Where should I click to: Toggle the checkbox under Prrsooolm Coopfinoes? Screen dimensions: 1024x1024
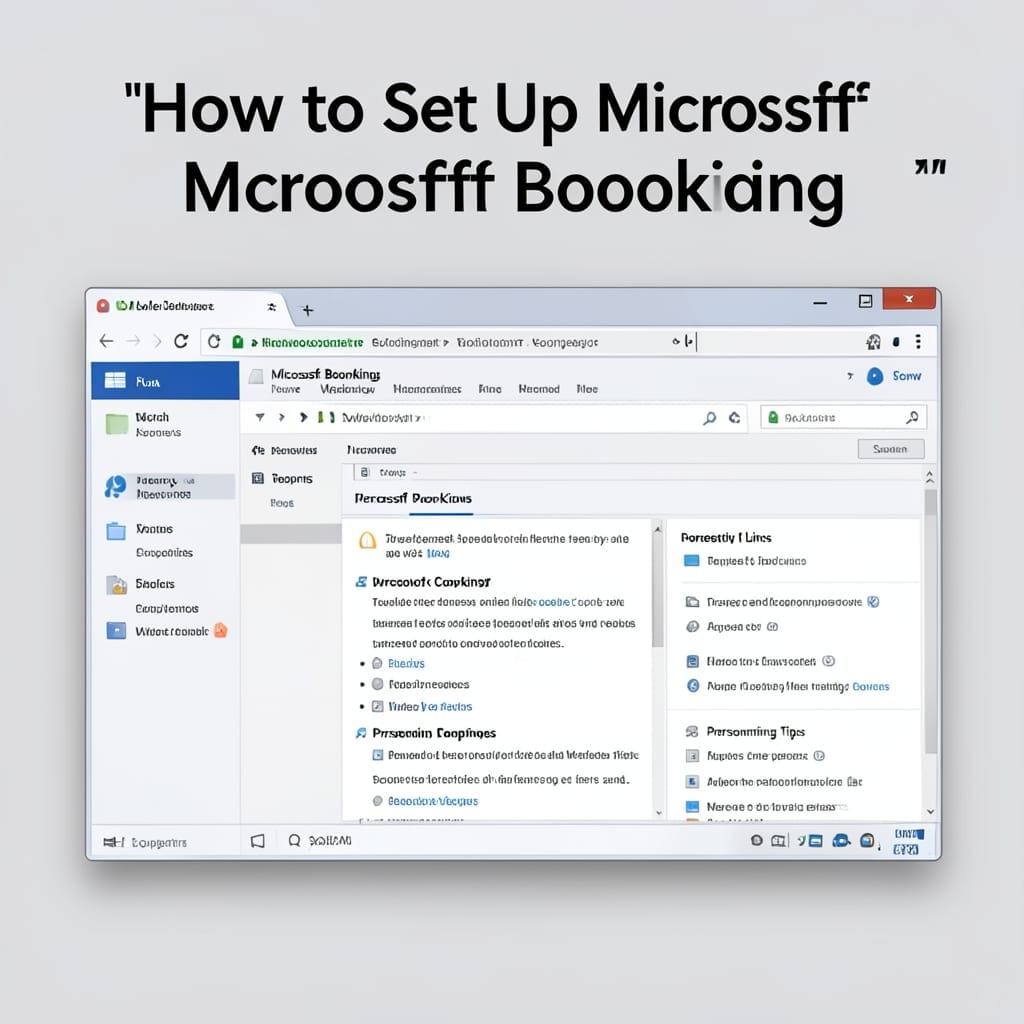click(x=377, y=755)
